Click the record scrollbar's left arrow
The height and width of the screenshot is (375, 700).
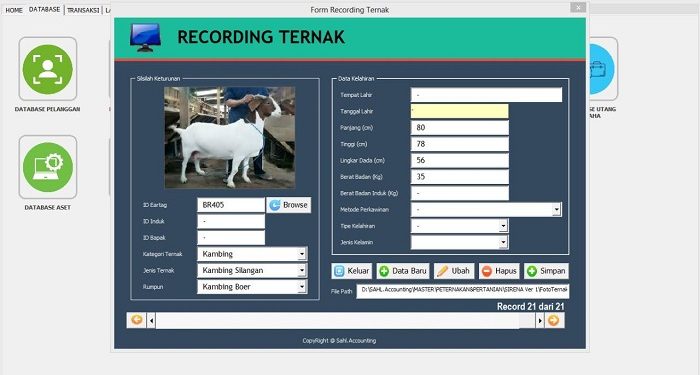point(151,320)
